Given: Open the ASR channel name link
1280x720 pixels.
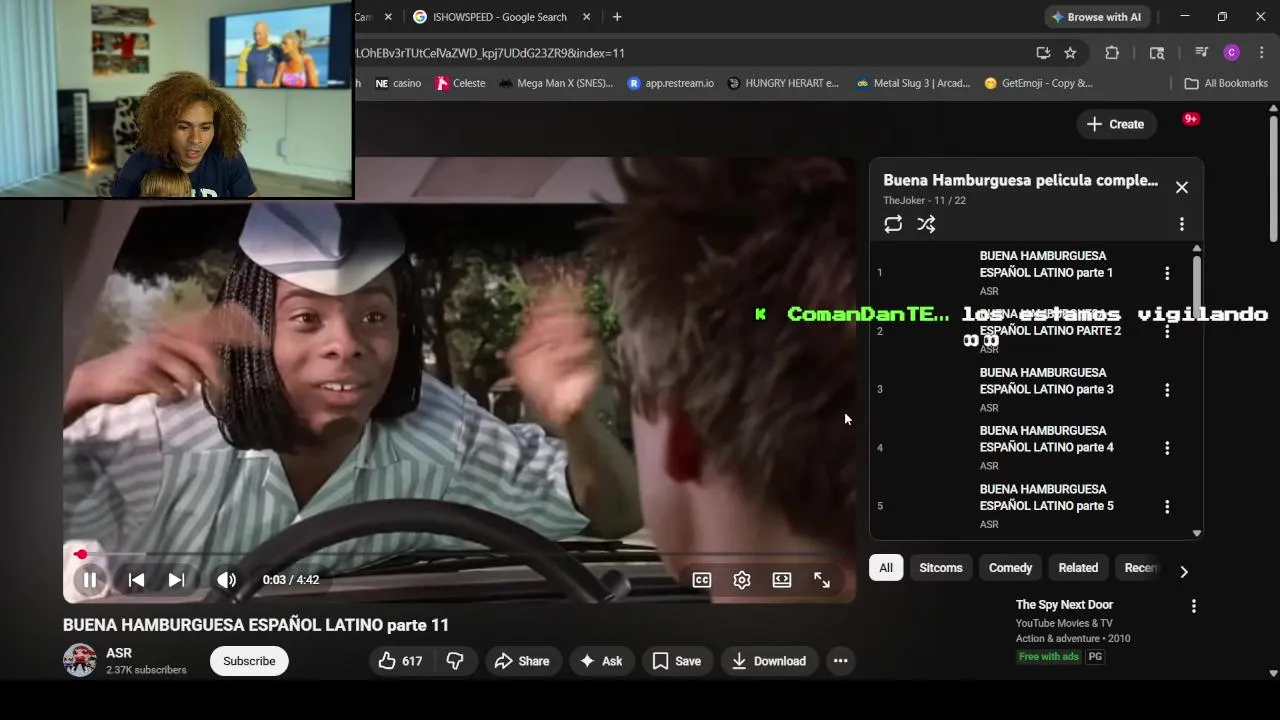Looking at the screenshot, I should 119,653.
